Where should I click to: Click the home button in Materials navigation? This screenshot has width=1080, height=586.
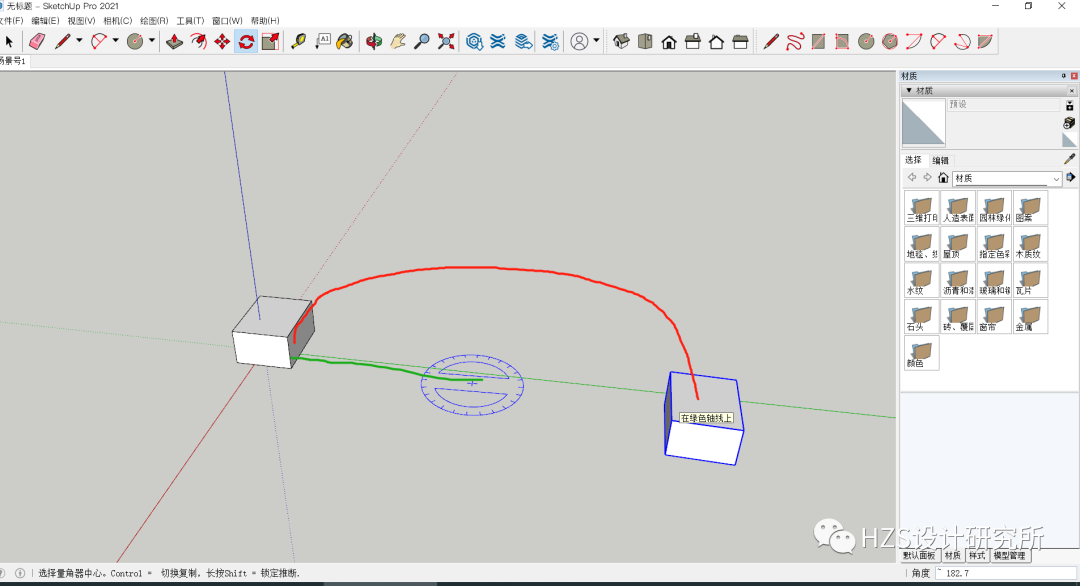[x=943, y=177]
